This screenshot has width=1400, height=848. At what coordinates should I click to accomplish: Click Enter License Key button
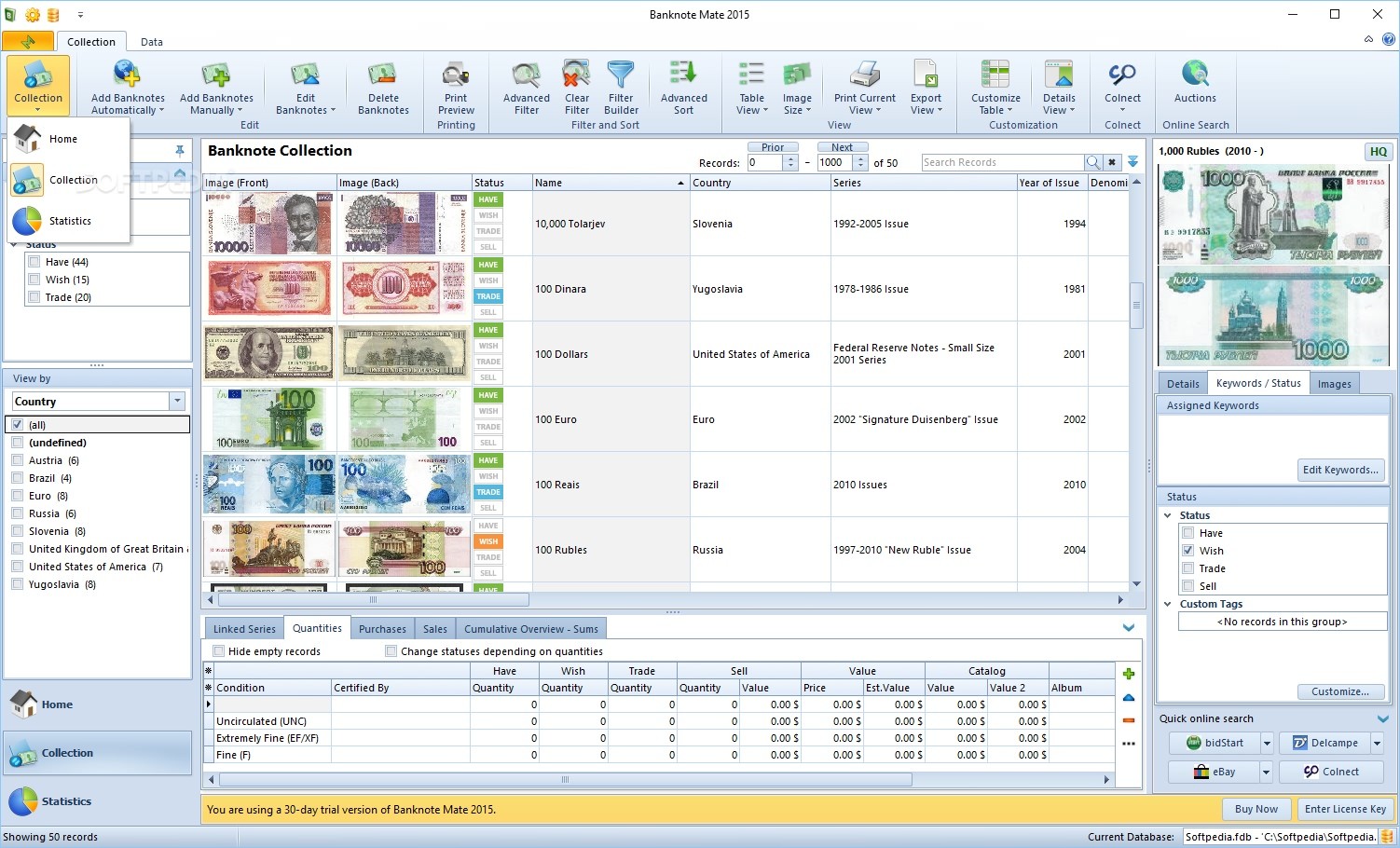click(1345, 809)
